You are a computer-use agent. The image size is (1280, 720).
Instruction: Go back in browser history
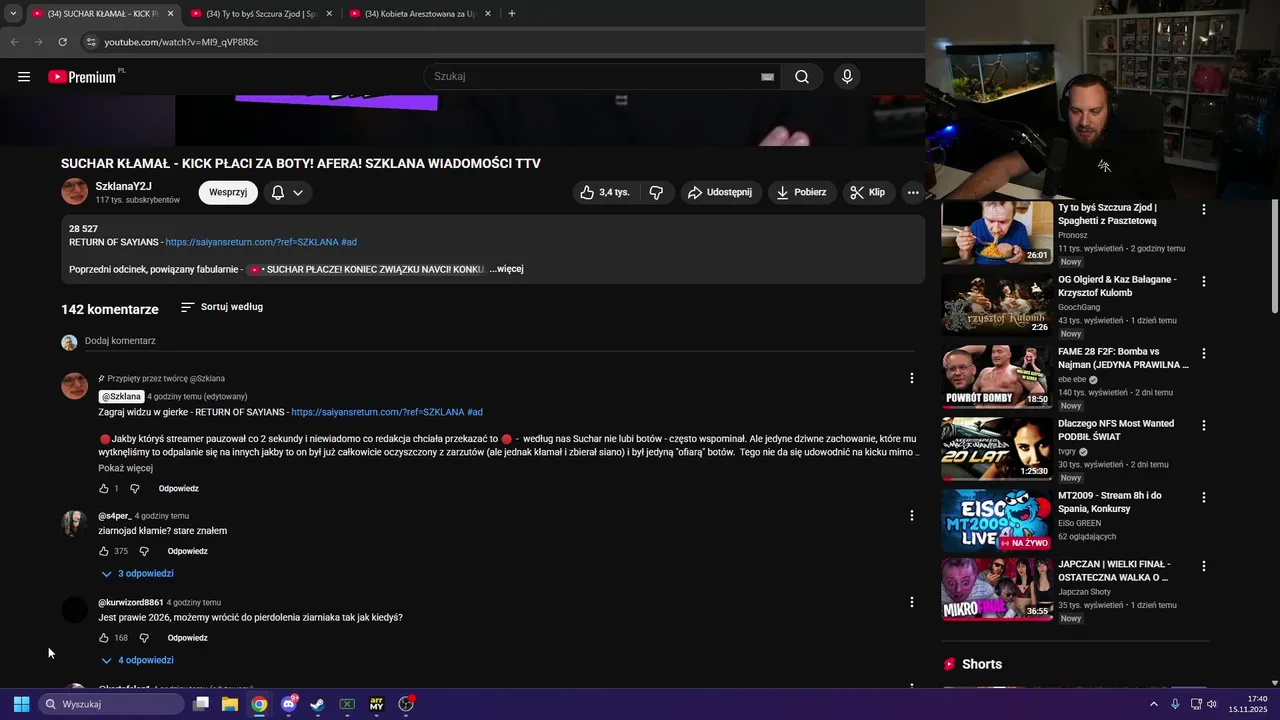pos(14,42)
